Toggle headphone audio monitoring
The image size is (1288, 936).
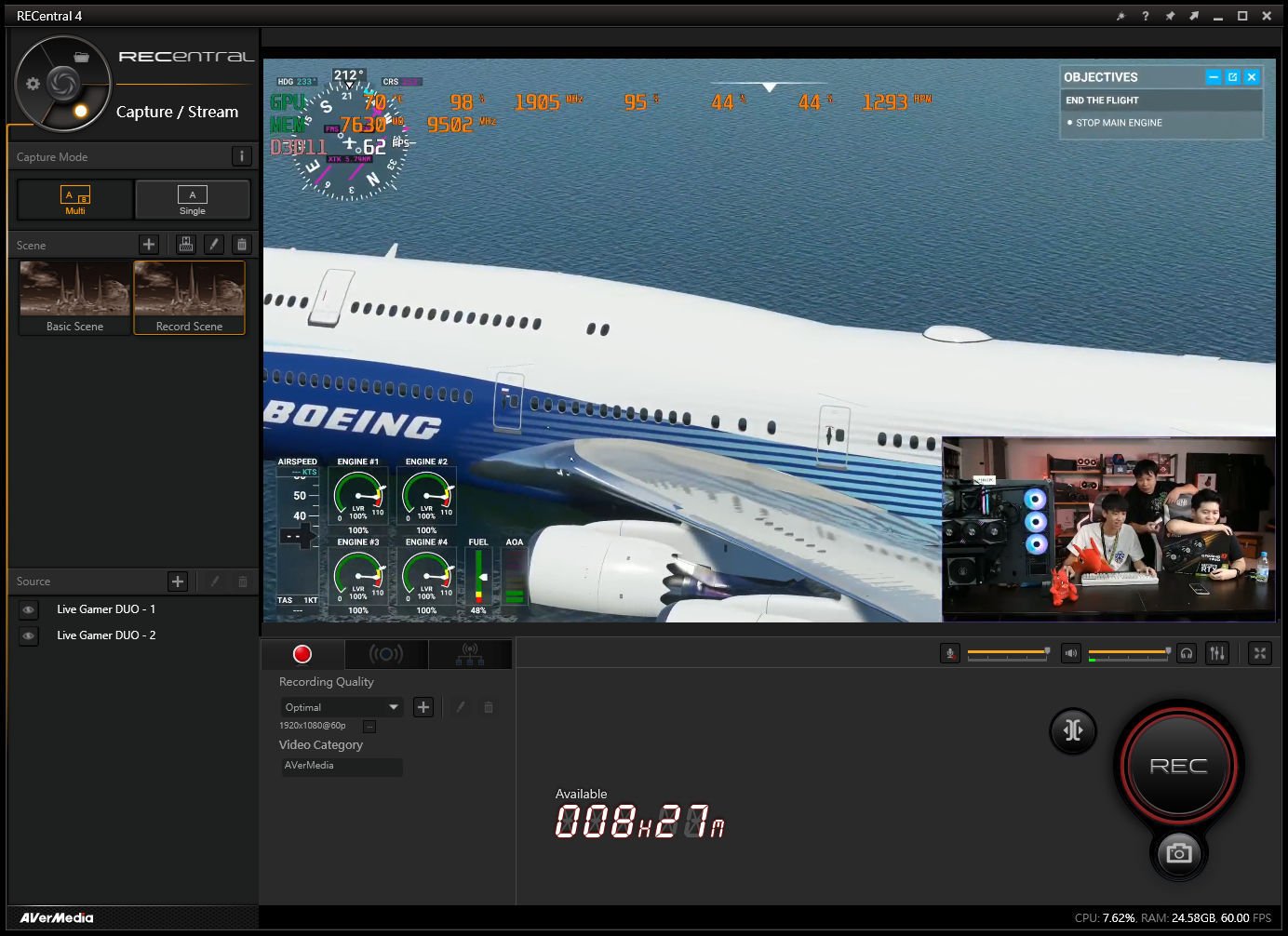[1187, 653]
